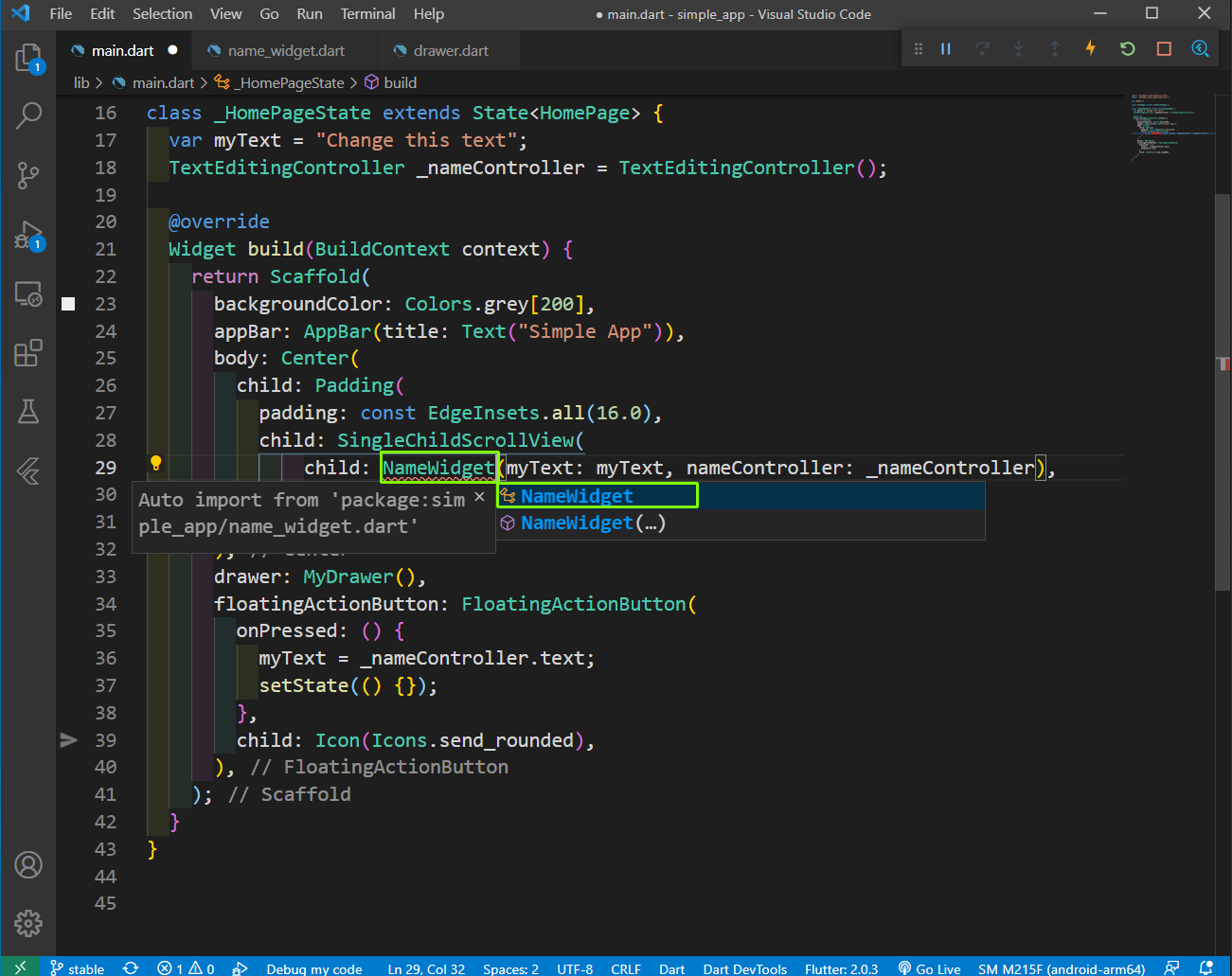
Task: Select the first NameWidget suggestion
Action: click(741, 496)
